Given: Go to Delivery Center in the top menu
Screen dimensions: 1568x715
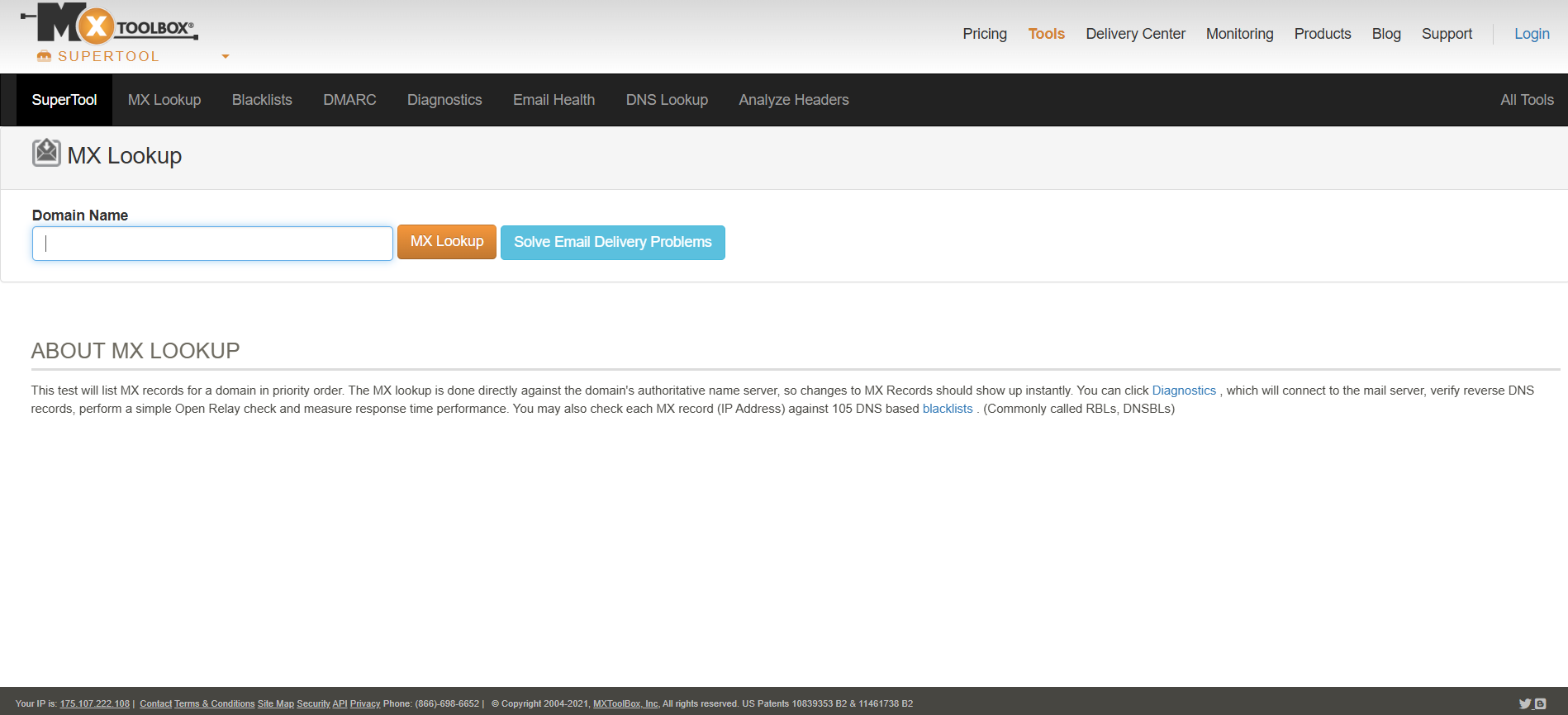Looking at the screenshot, I should [1135, 34].
